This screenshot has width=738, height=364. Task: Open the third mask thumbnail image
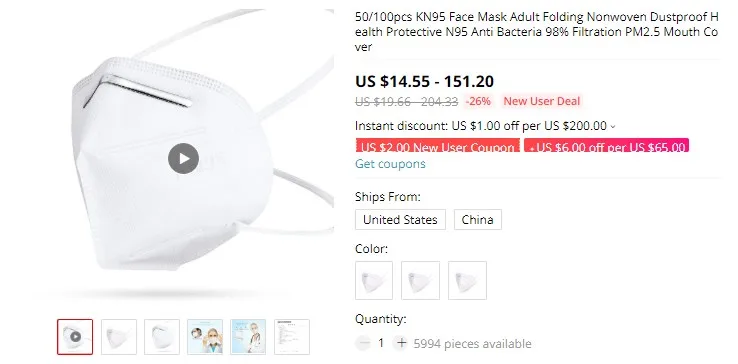[x=162, y=337]
